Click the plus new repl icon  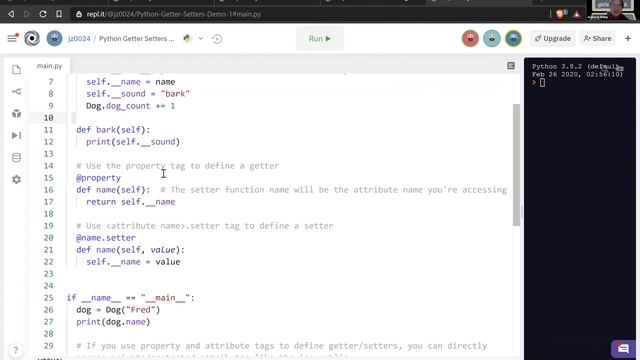click(628, 38)
